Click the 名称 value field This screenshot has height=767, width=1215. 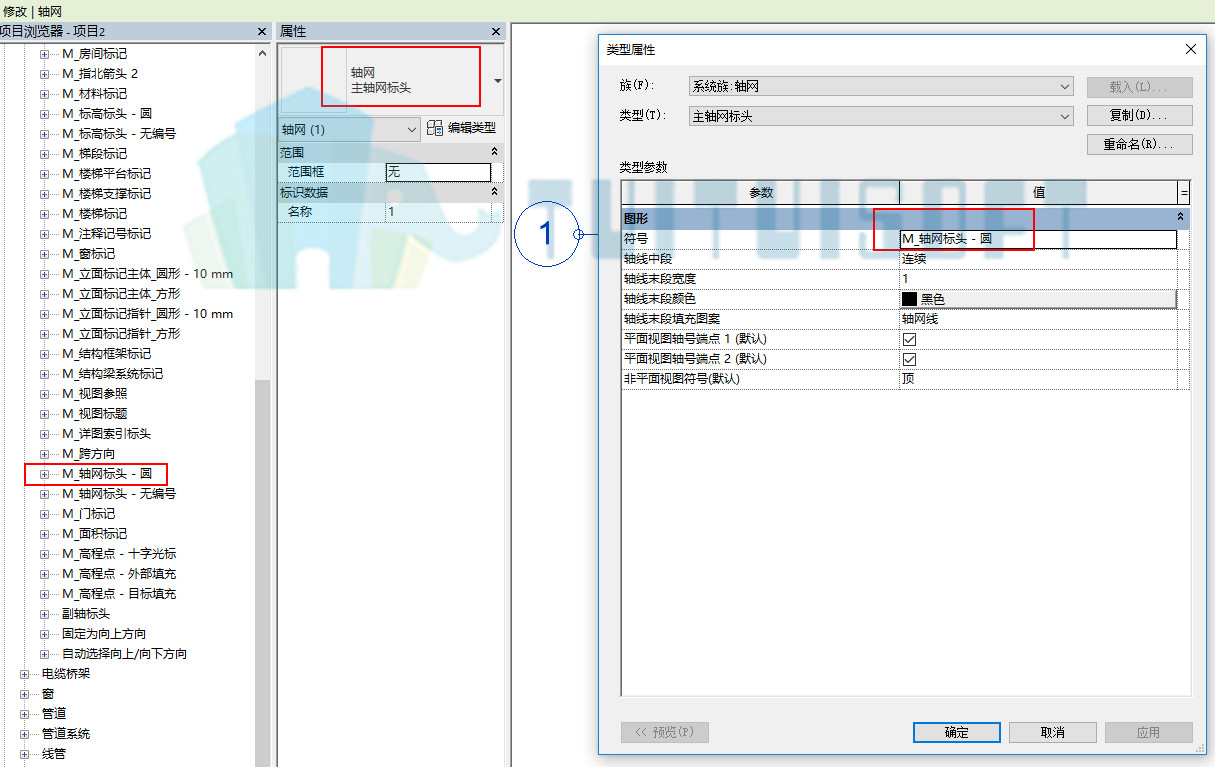click(x=438, y=212)
